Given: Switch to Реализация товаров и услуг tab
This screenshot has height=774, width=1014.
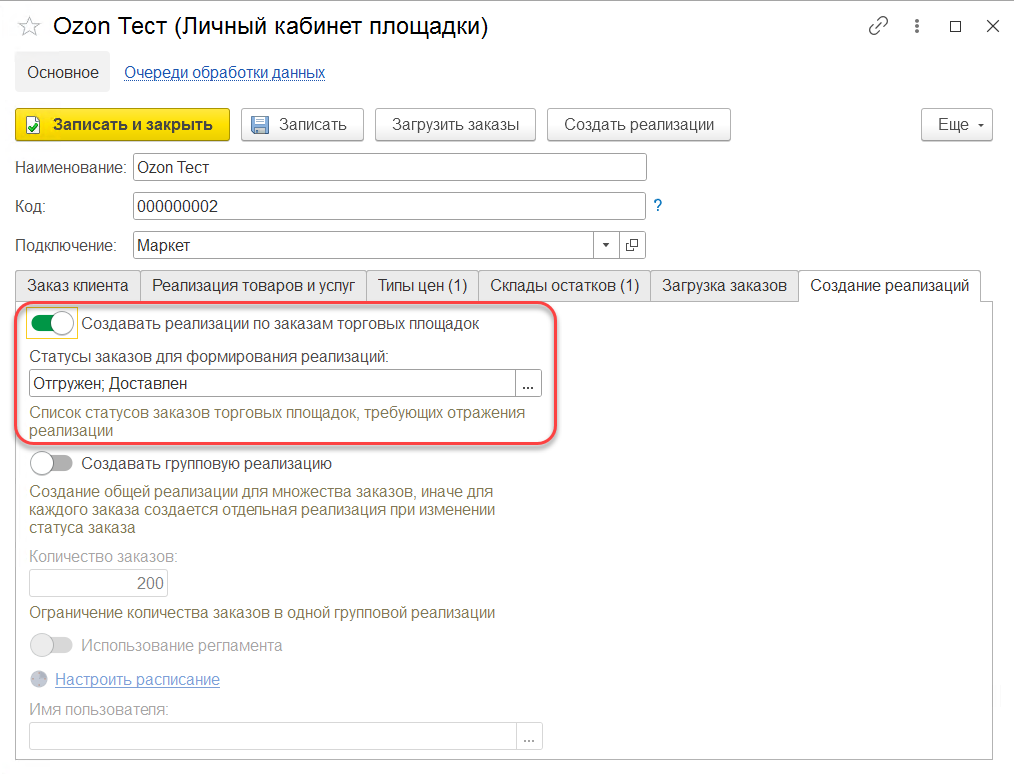Looking at the screenshot, I should click(254, 286).
